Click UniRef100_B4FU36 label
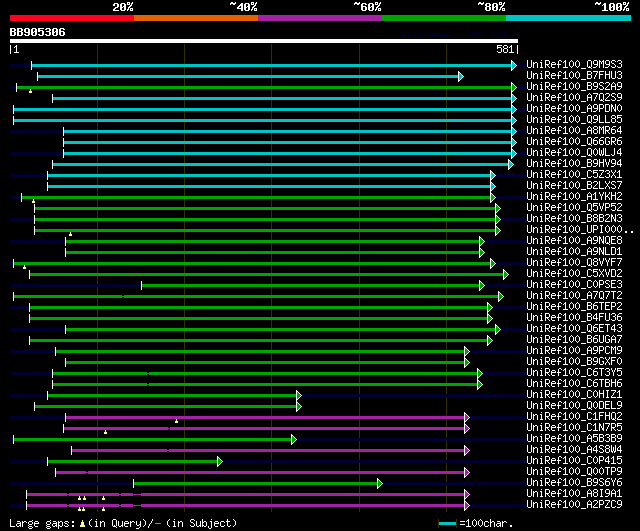 574,318
